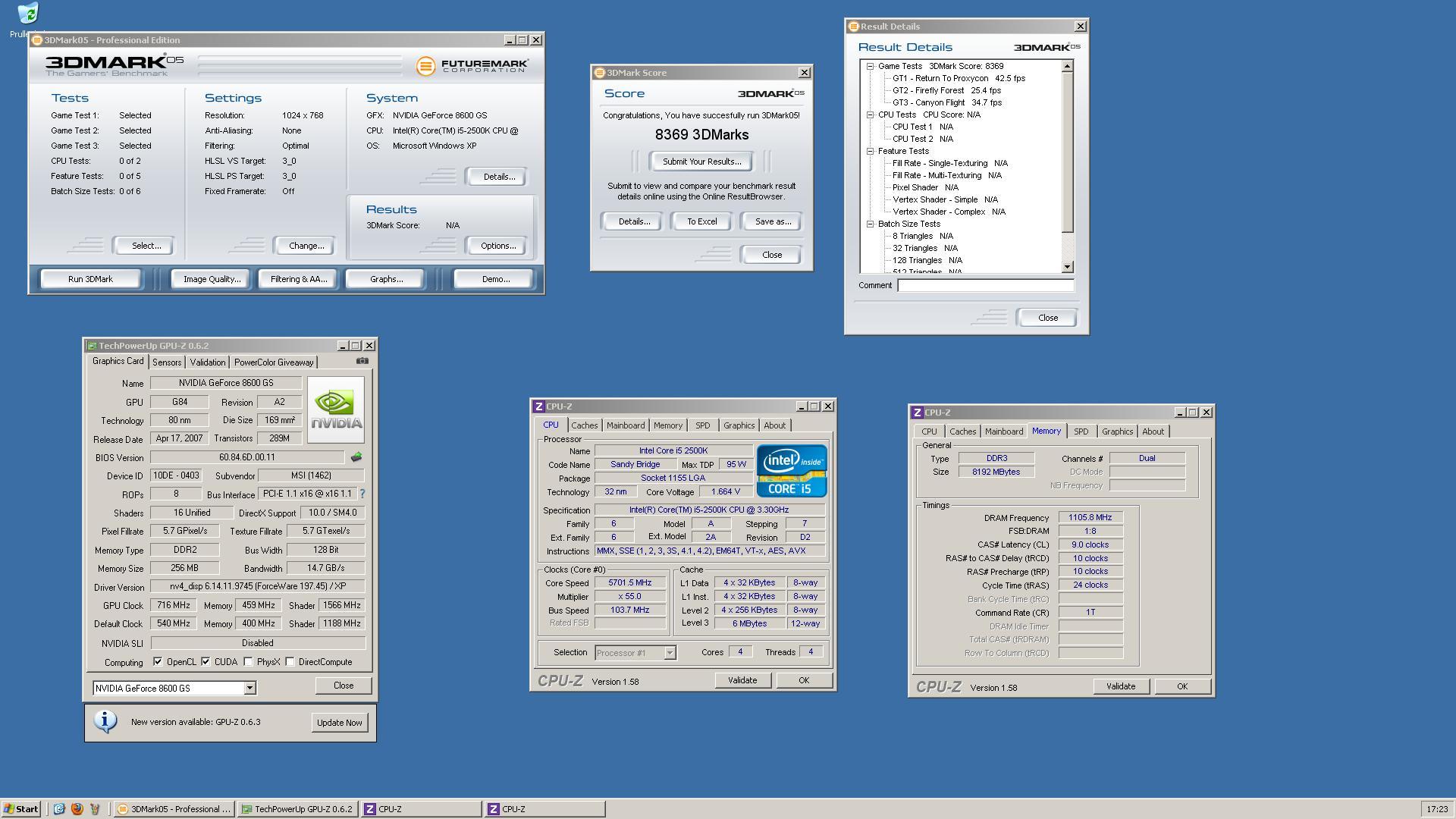This screenshot has height=819, width=1456.
Task: Click Details button under System
Action: [498, 177]
